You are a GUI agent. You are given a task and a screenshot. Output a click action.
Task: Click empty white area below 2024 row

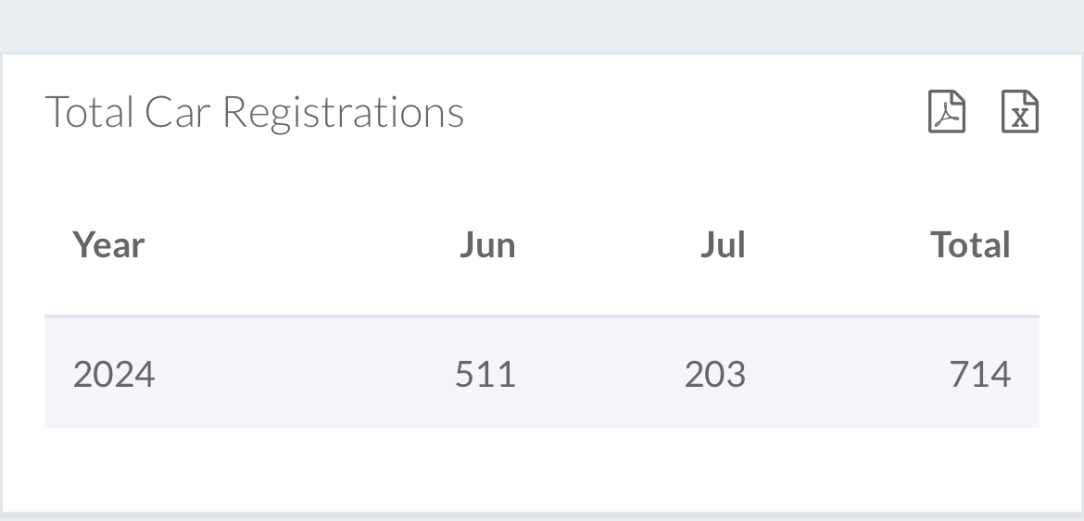(x=542, y=470)
